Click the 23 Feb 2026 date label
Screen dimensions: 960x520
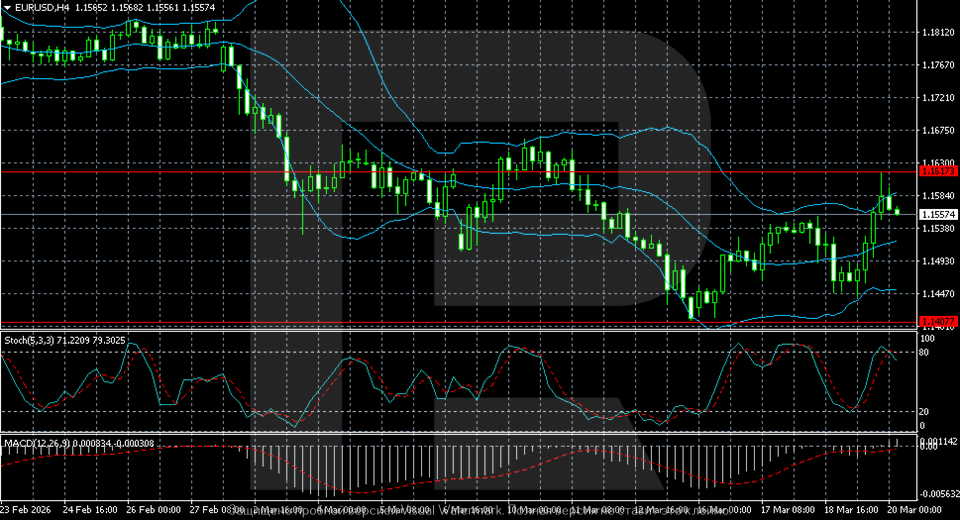[28, 511]
